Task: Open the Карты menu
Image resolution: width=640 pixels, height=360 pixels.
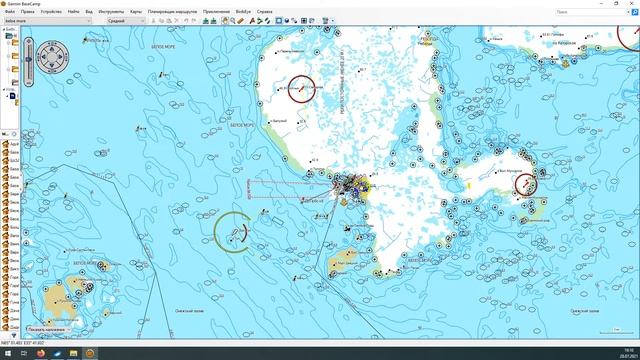Action: coord(136,12)
